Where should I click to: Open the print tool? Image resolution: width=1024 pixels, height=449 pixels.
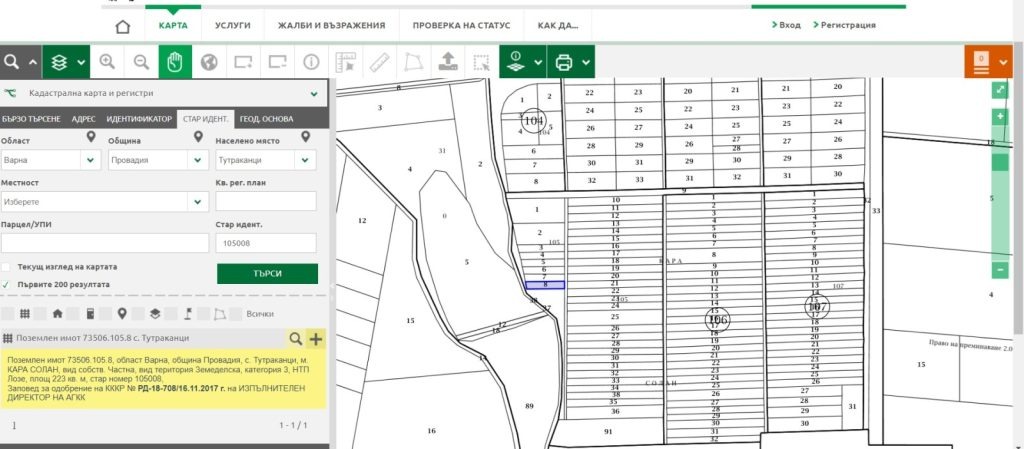[x=564, y=62]
